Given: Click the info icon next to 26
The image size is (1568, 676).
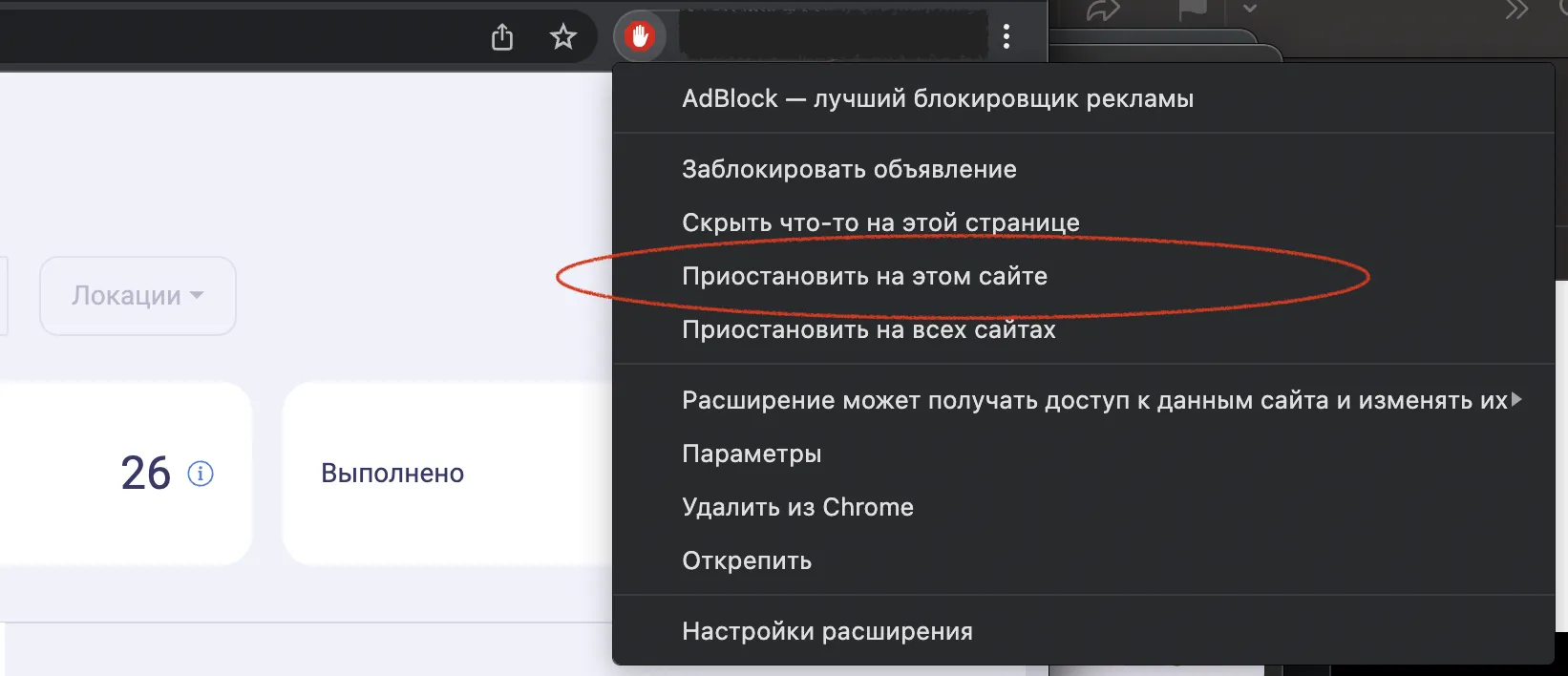Looking at the screenshot, I should coord(201,473).
